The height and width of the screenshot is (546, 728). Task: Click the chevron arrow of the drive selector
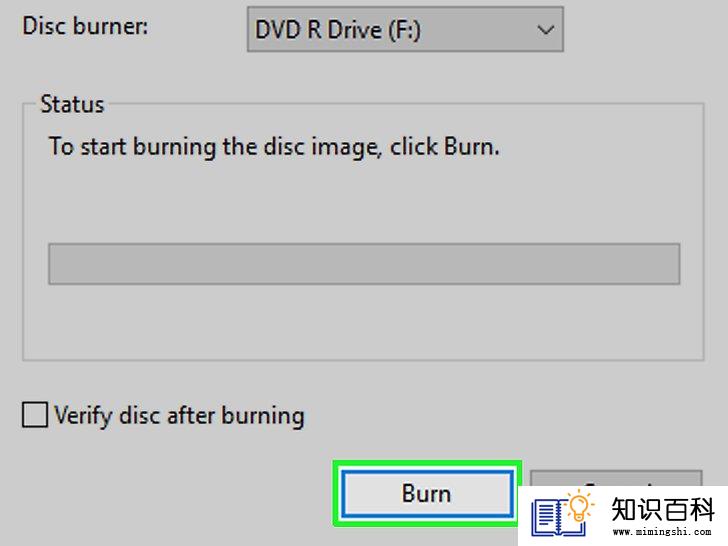pos(545,30)
